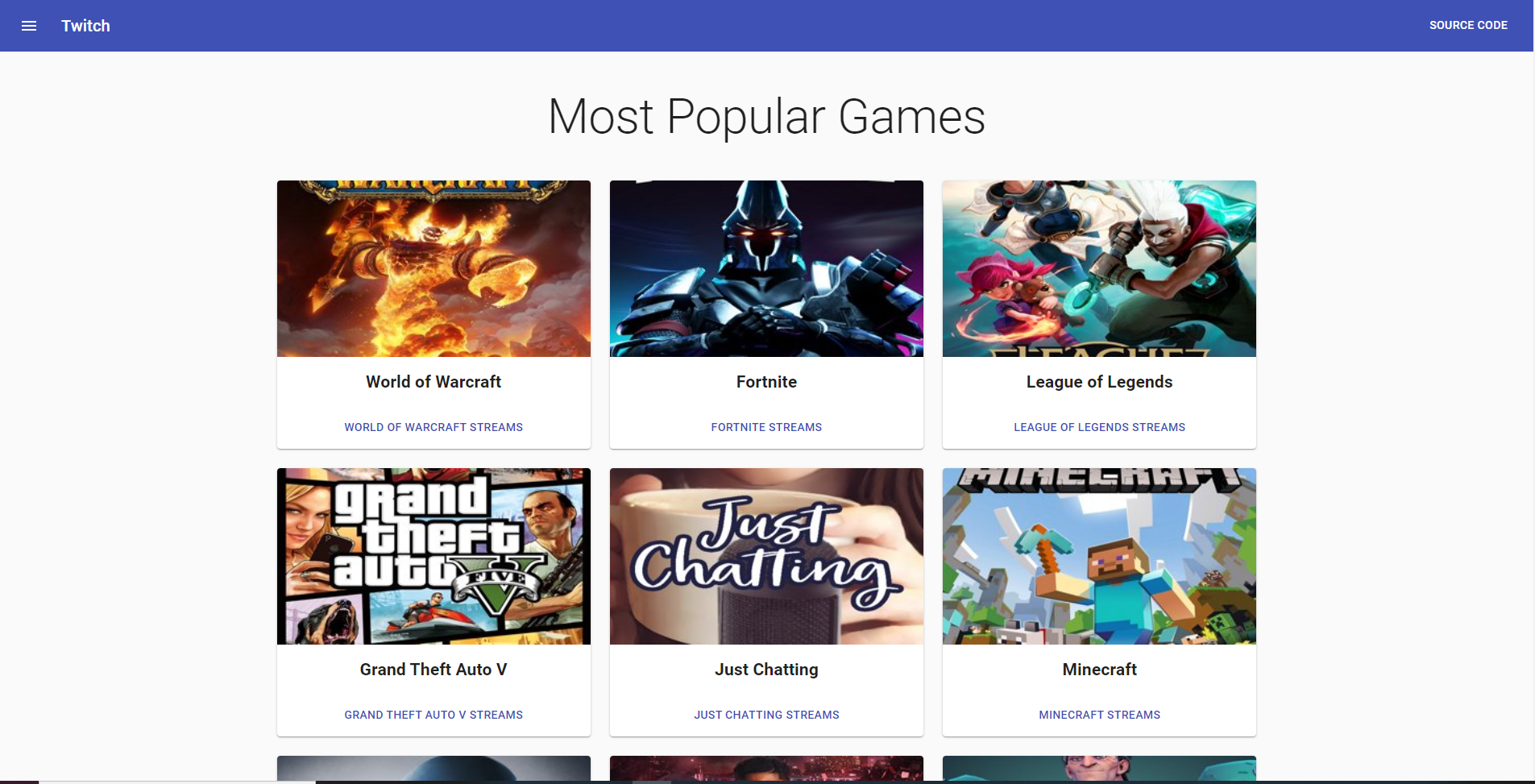The height and width of the screenshot is (784, 1535).
Task: Click the World of Warcraft cover image
Action: 434,268
